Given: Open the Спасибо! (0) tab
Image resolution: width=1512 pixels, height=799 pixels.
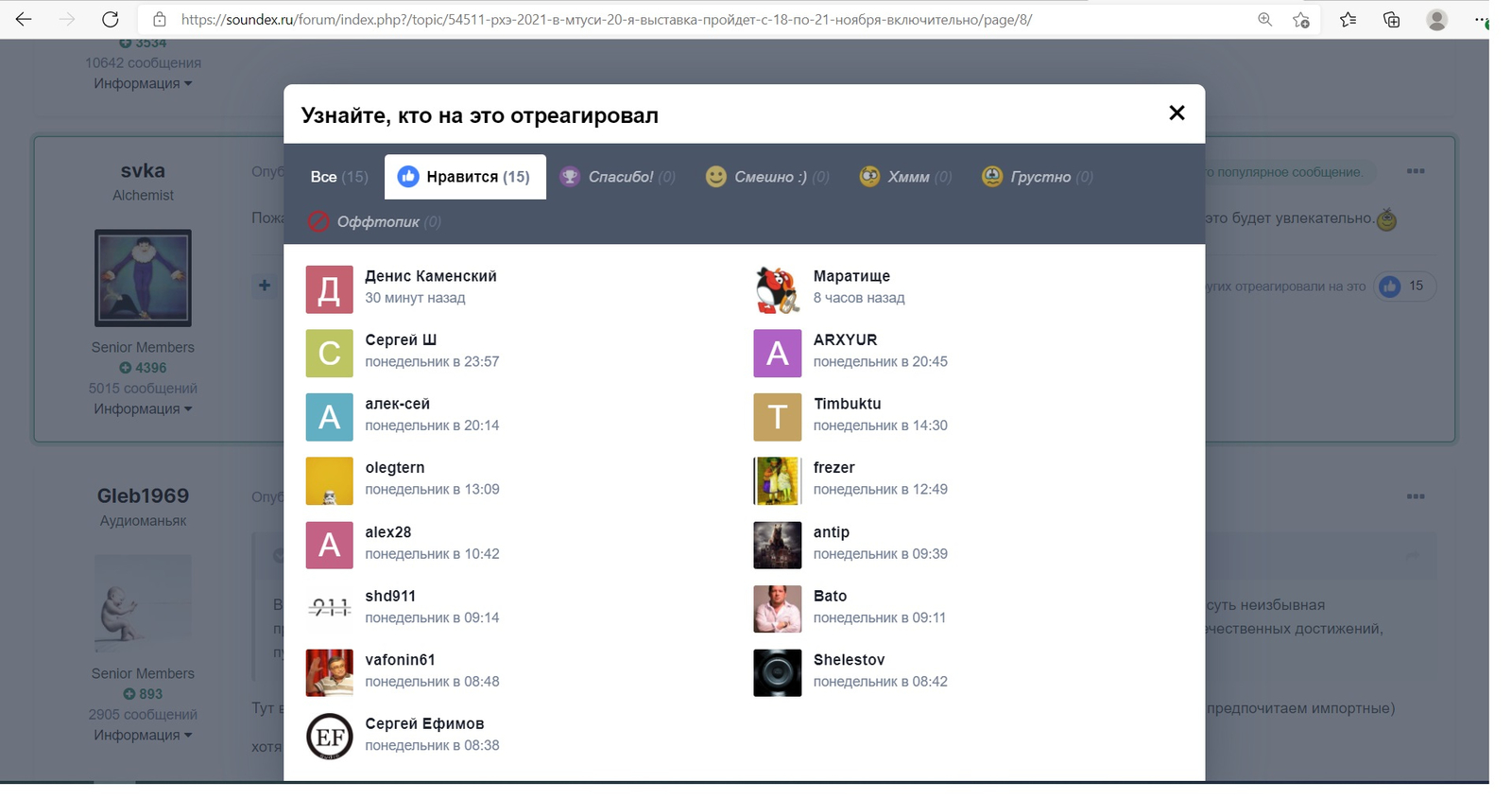Looking at the screenshot, I should click(618, 177).
